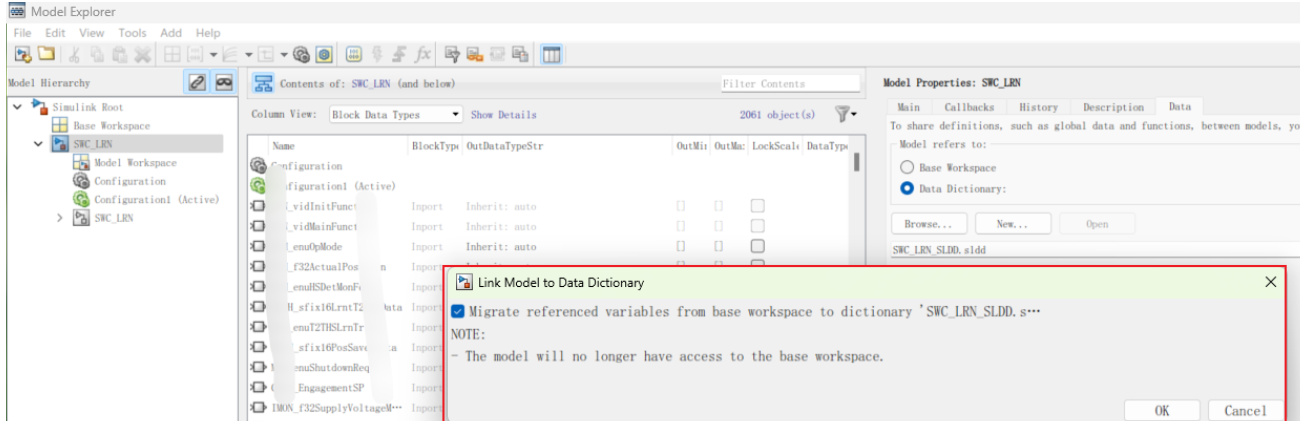Select Configuration1 (Active) in hierarchy tree
The width and height of the screenshot is (1300, 421).
156,200
